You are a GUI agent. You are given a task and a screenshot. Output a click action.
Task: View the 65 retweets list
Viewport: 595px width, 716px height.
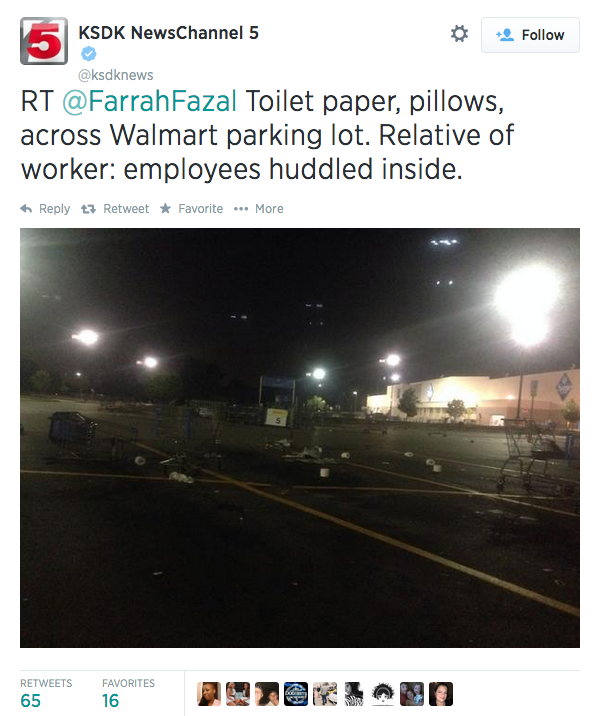[46, 694]
